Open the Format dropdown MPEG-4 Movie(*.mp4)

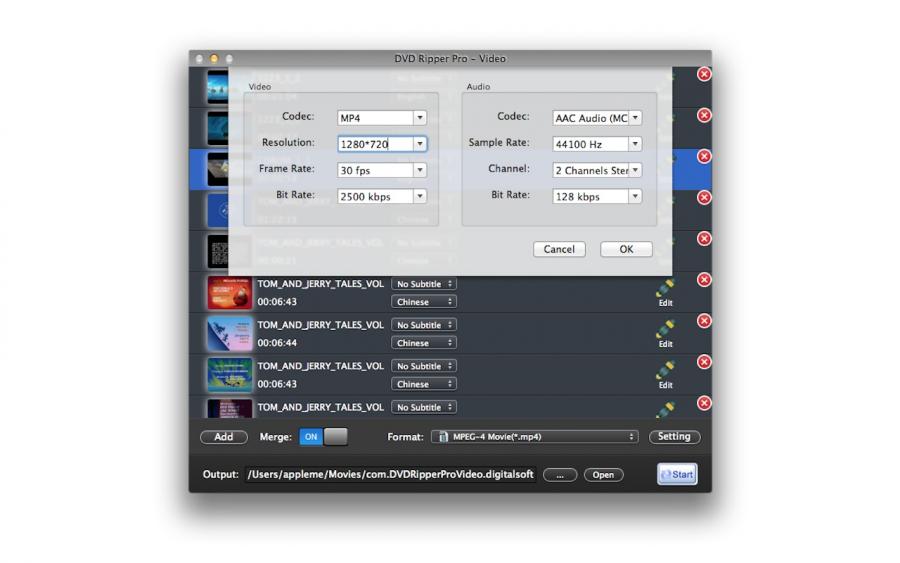(535, 437)
